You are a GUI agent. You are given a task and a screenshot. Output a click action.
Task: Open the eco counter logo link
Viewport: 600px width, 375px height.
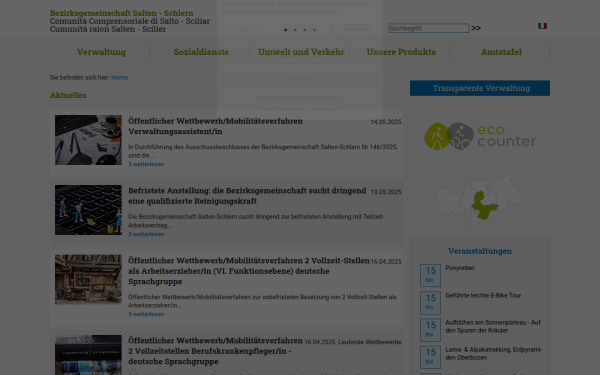[x=480, y=136]
